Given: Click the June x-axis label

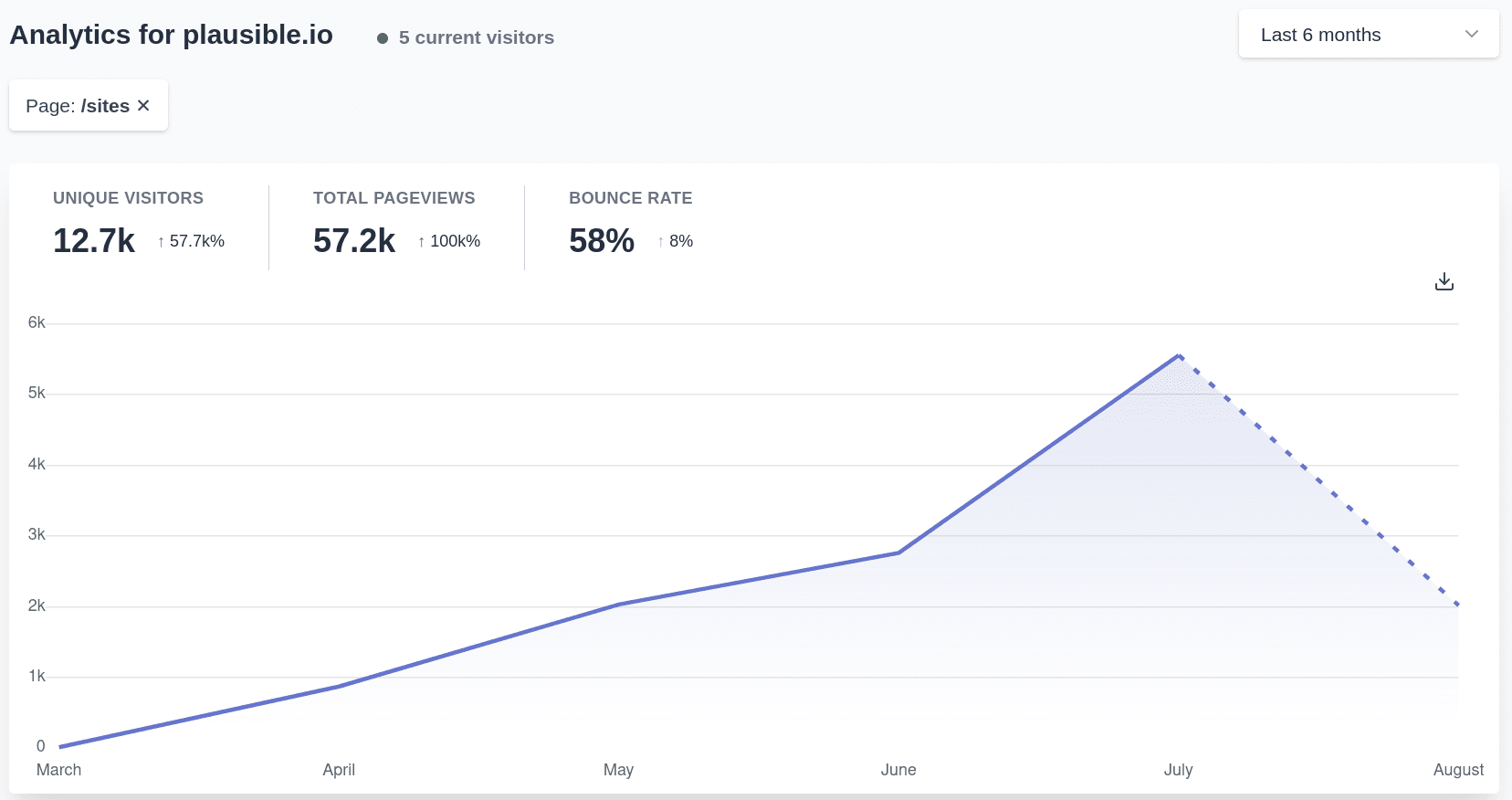Looking at the screenshot, I should [898, 770].
